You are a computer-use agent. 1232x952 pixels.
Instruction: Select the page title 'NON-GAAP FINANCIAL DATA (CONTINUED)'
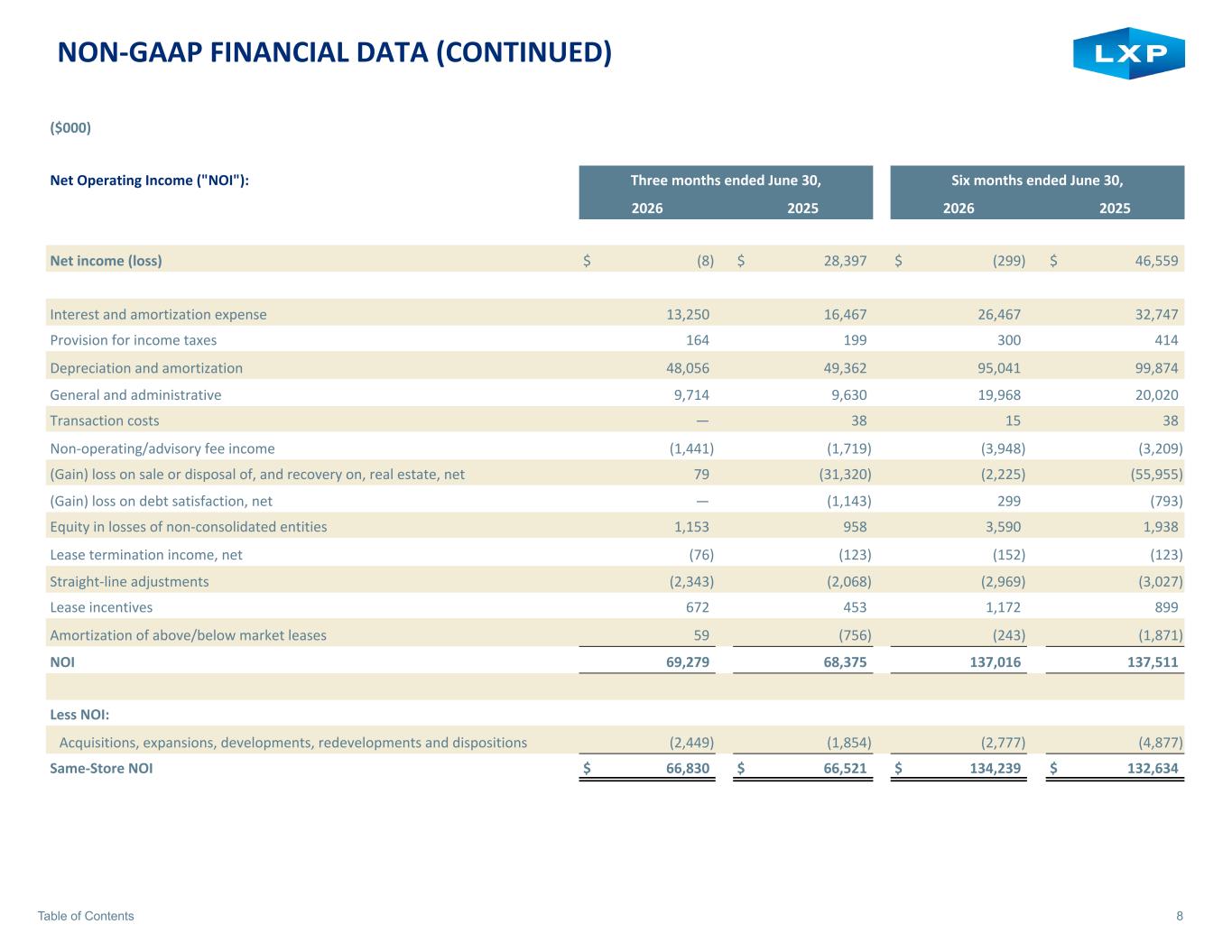[335, 52]
